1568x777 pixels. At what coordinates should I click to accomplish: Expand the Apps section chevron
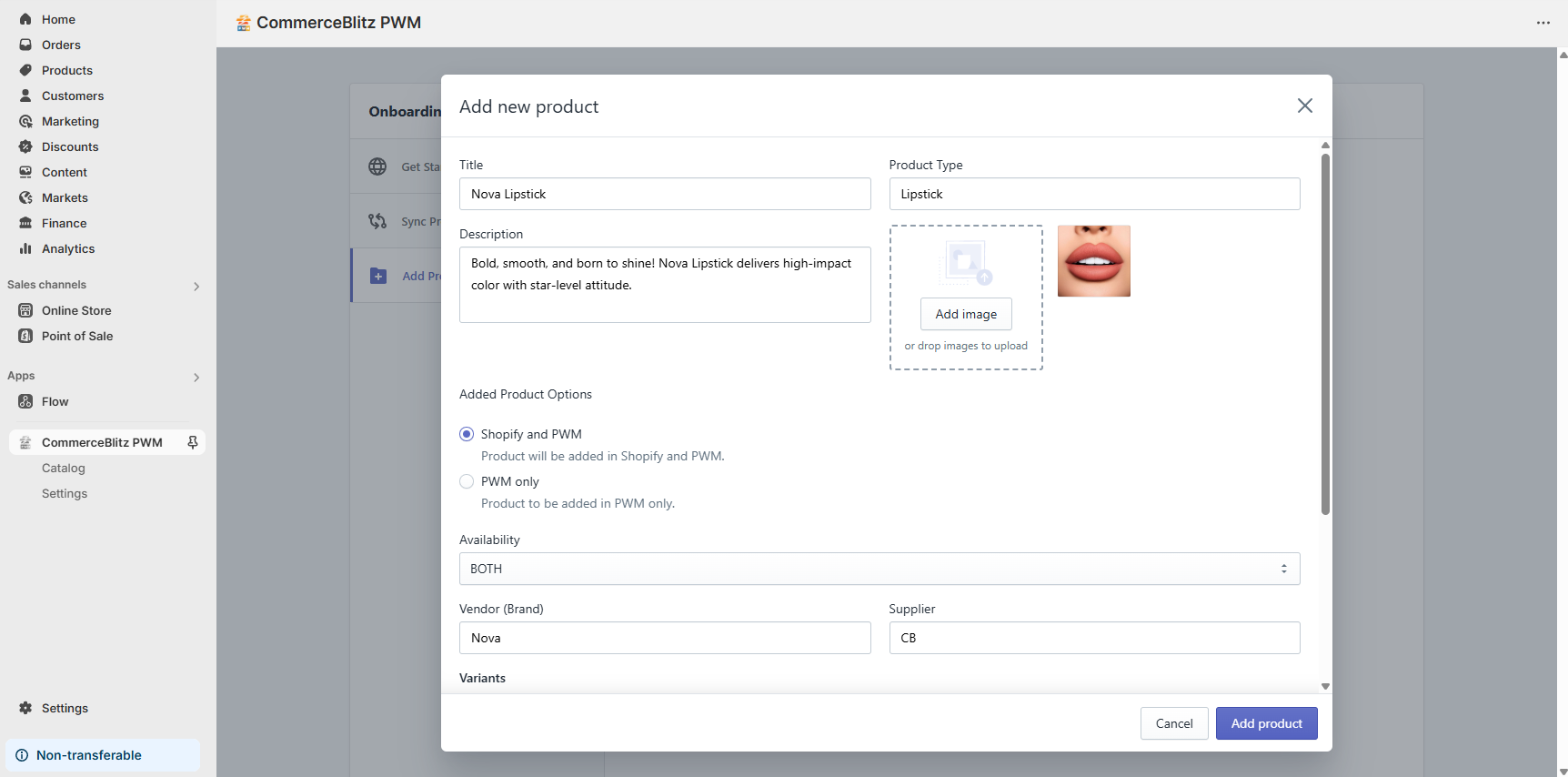(196, 377)
